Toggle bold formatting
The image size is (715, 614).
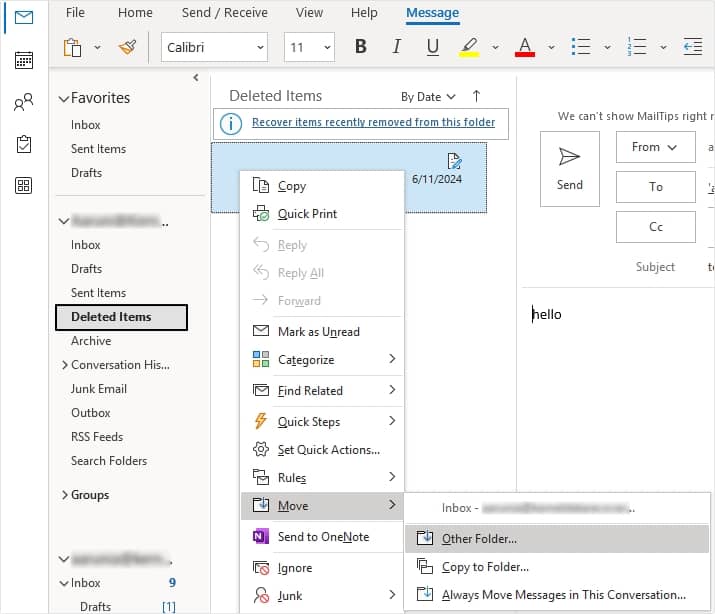click(361, 46)
